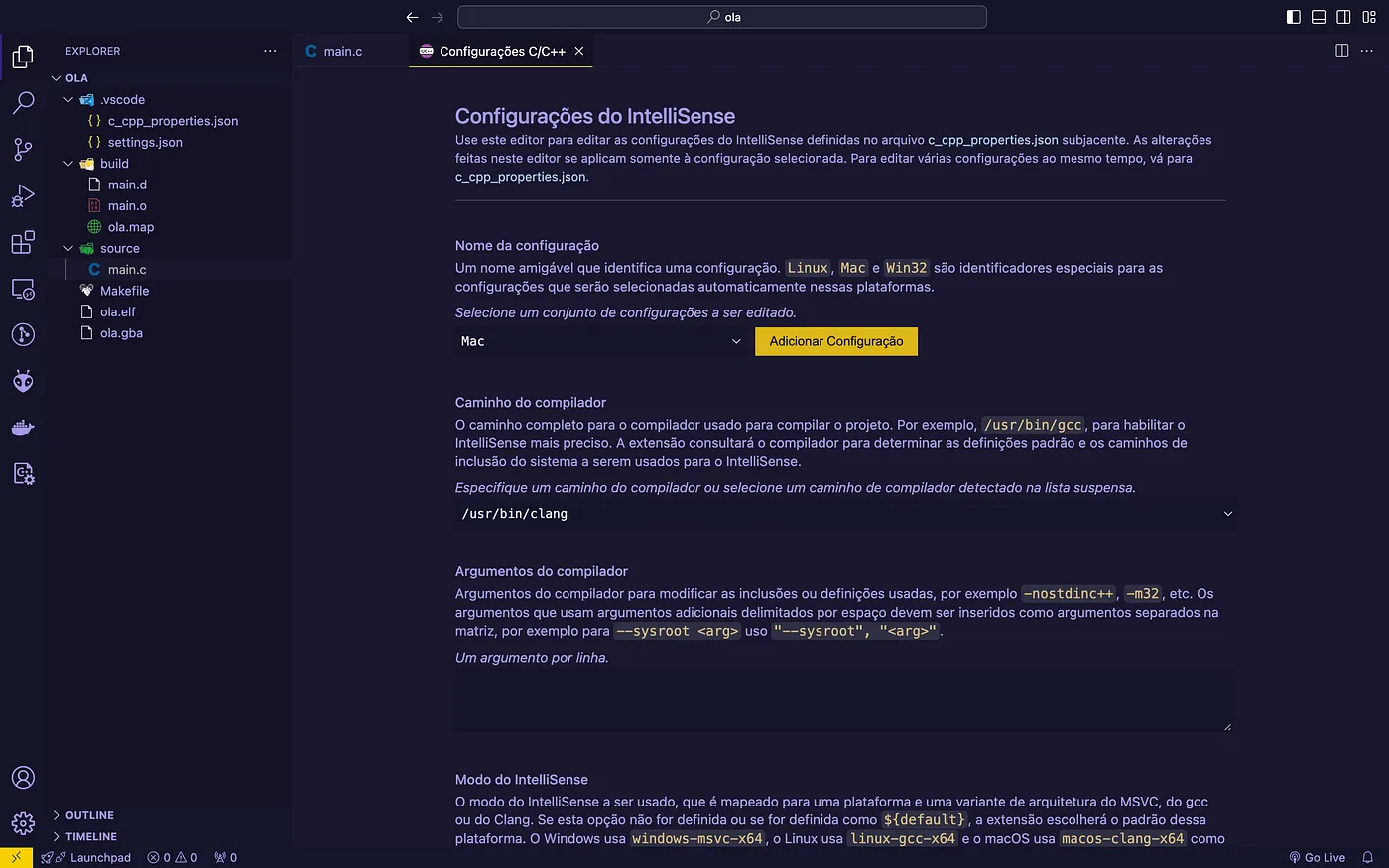Click the Argumentos do compilador heading
The width and height of the screenshot is (1389, 868).
[x=542, y=571]
